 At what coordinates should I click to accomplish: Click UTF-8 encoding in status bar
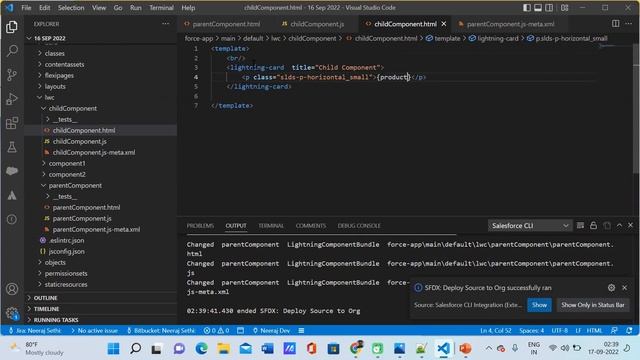point(560,330)
